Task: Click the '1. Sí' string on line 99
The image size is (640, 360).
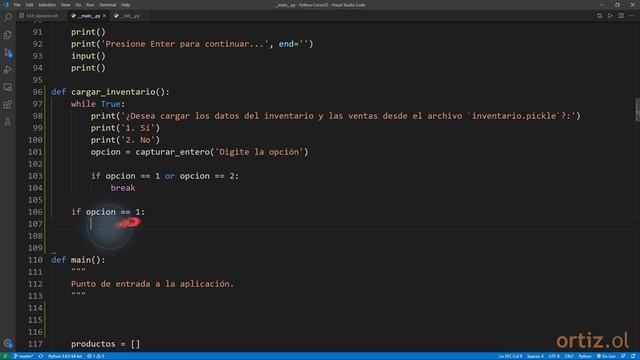Action: pyautogui.click(x=138, y=128)
